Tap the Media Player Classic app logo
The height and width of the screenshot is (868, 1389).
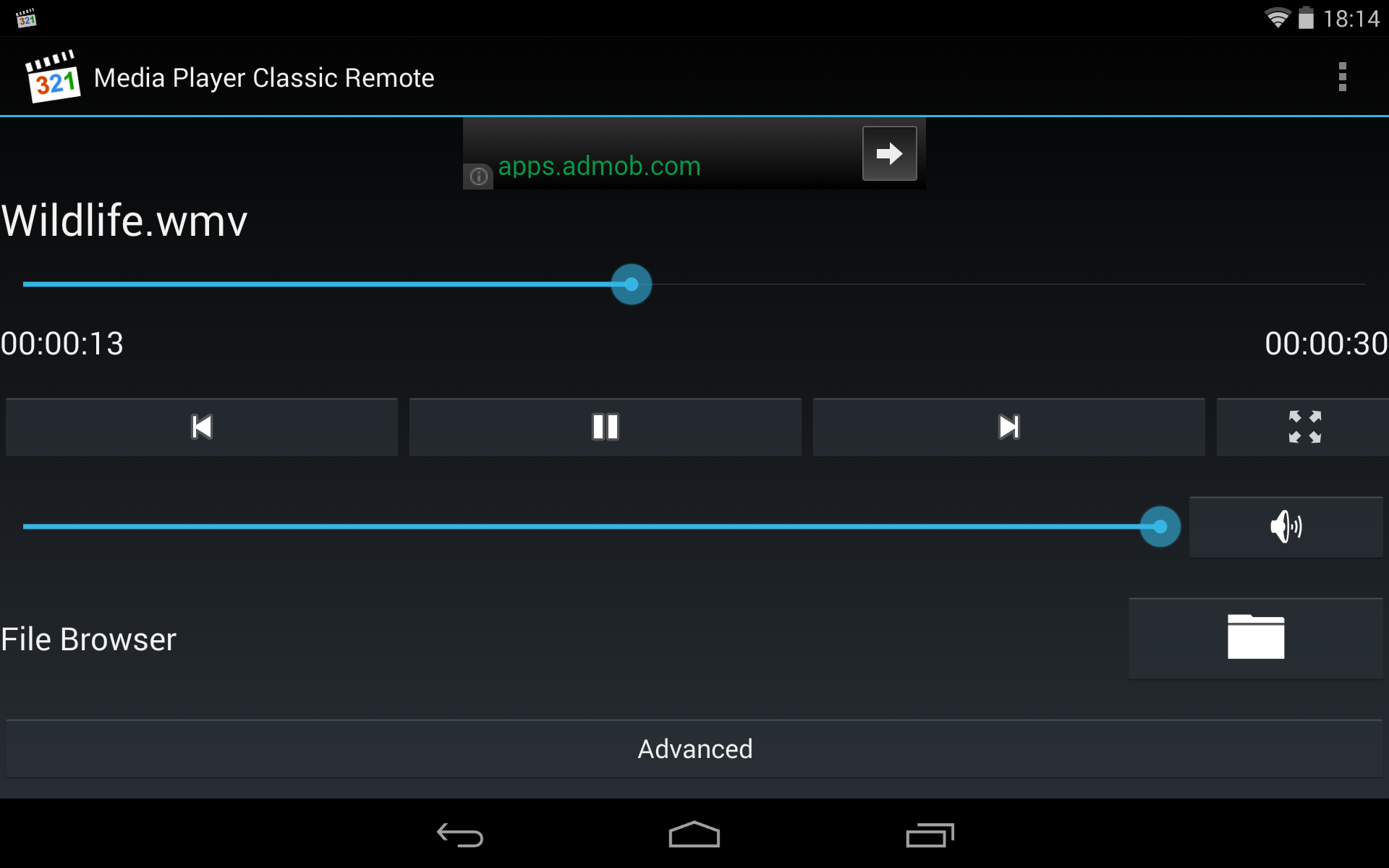pyautogui.click(x=52, y=77)
